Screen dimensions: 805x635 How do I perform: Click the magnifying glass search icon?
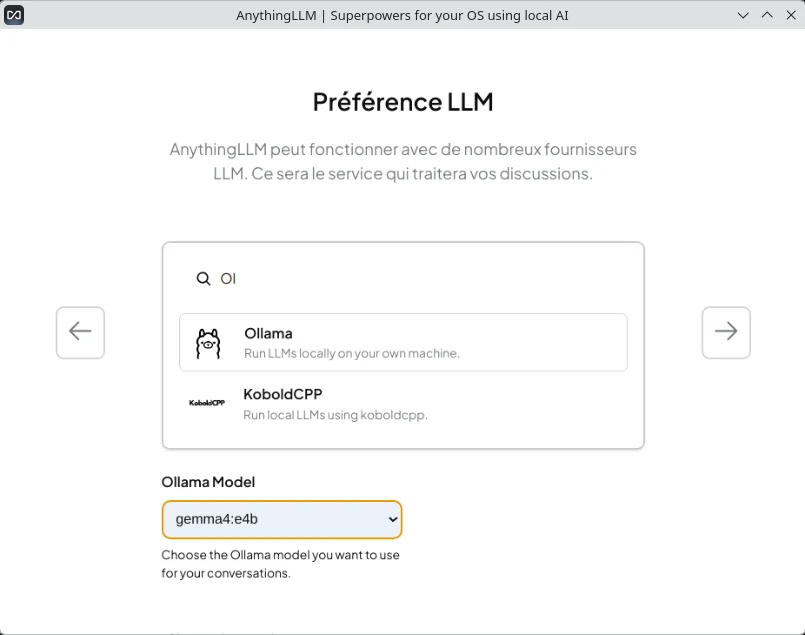click(203, 279)
